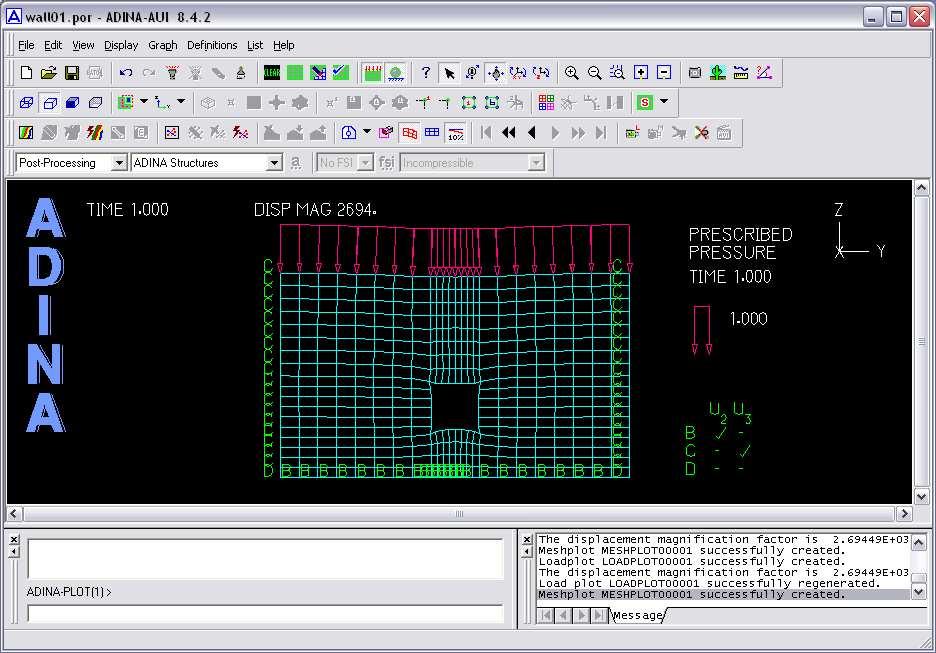Click the purple question-mark line query icon
936x653 pixels.
(764, 73)
